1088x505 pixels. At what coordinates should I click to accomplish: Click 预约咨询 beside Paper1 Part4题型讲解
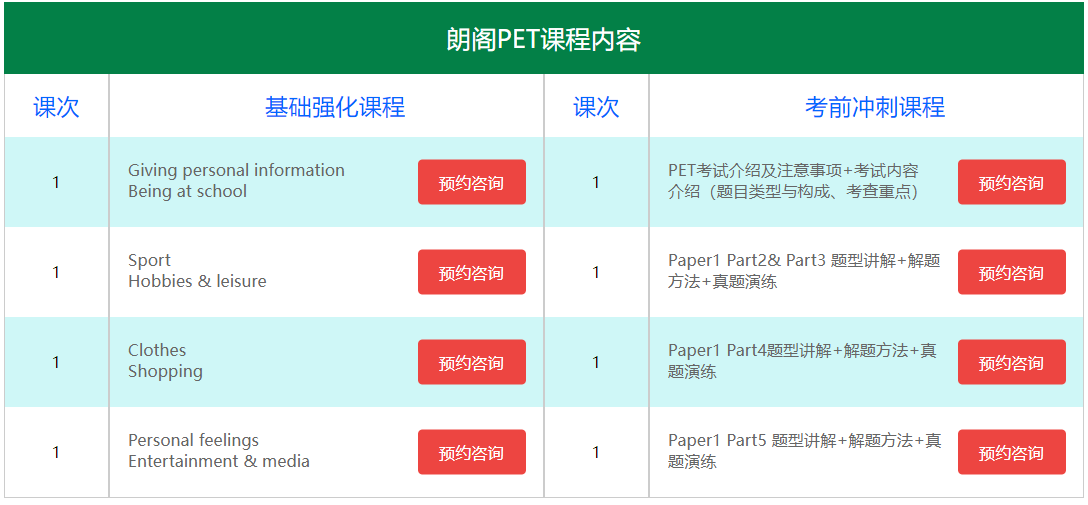click(1011, 363)
